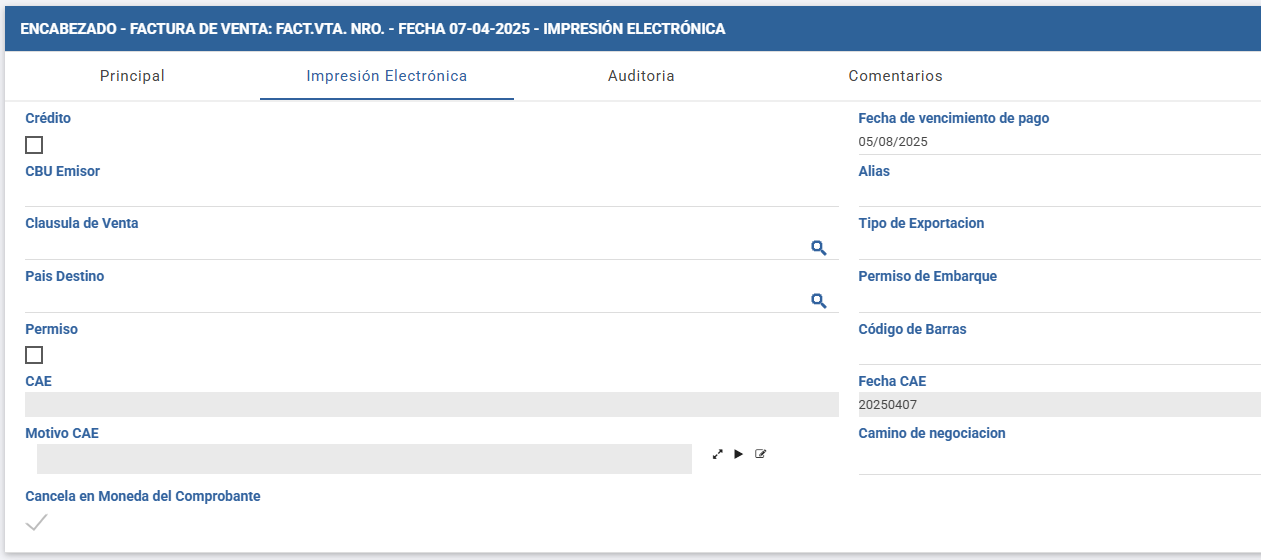Image resolution: width=1261 pixels, height=560 pixels.
Task: Enable the Crédito checkbox
Action: [x=34, y=145]
